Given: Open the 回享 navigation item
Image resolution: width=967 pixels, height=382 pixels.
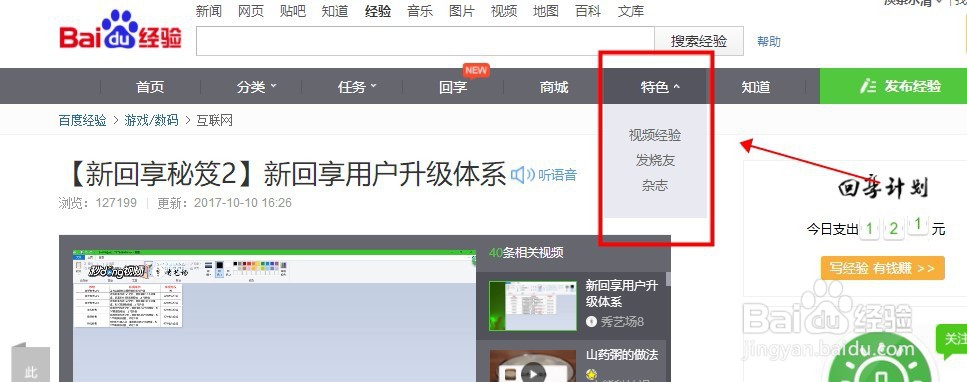Looking at the screenshot, I should [x=453, y=87].
